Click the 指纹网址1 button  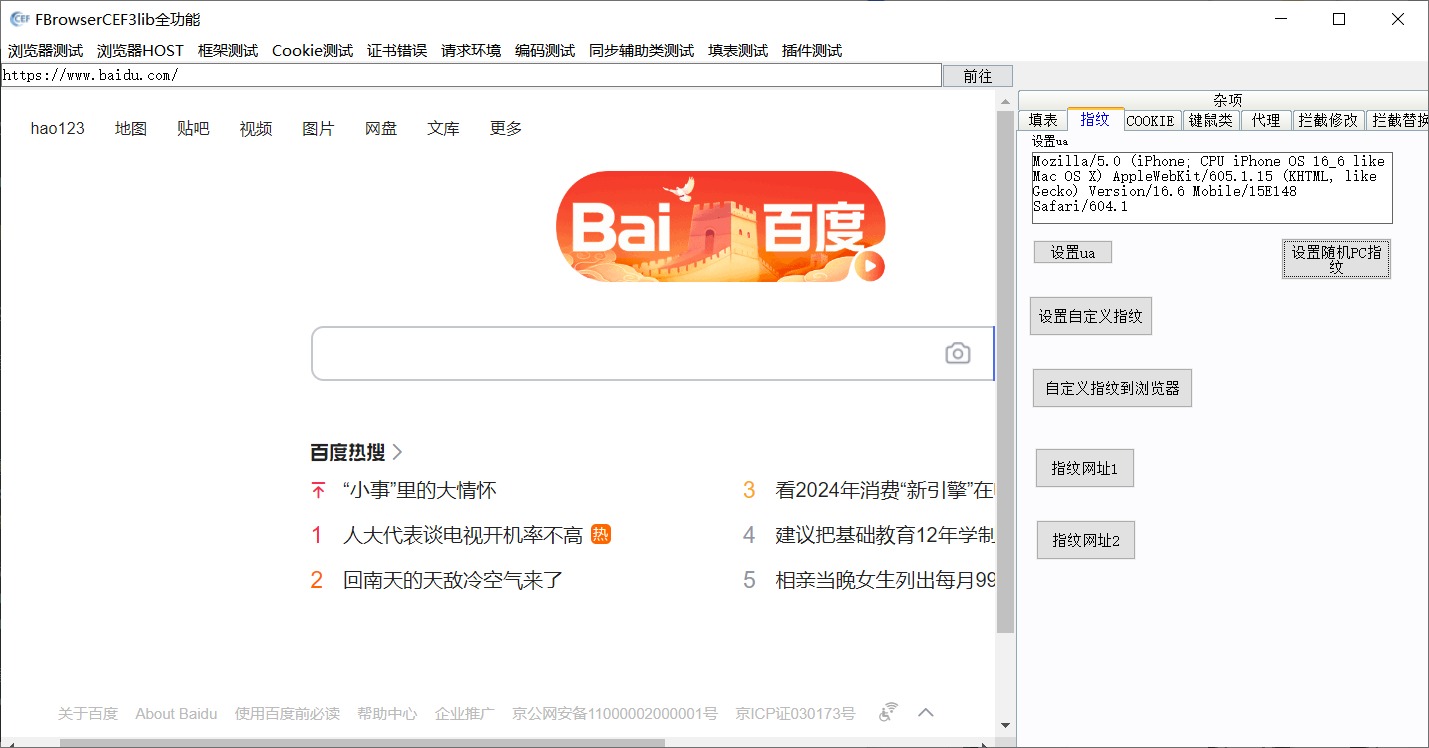point(1085,468)
